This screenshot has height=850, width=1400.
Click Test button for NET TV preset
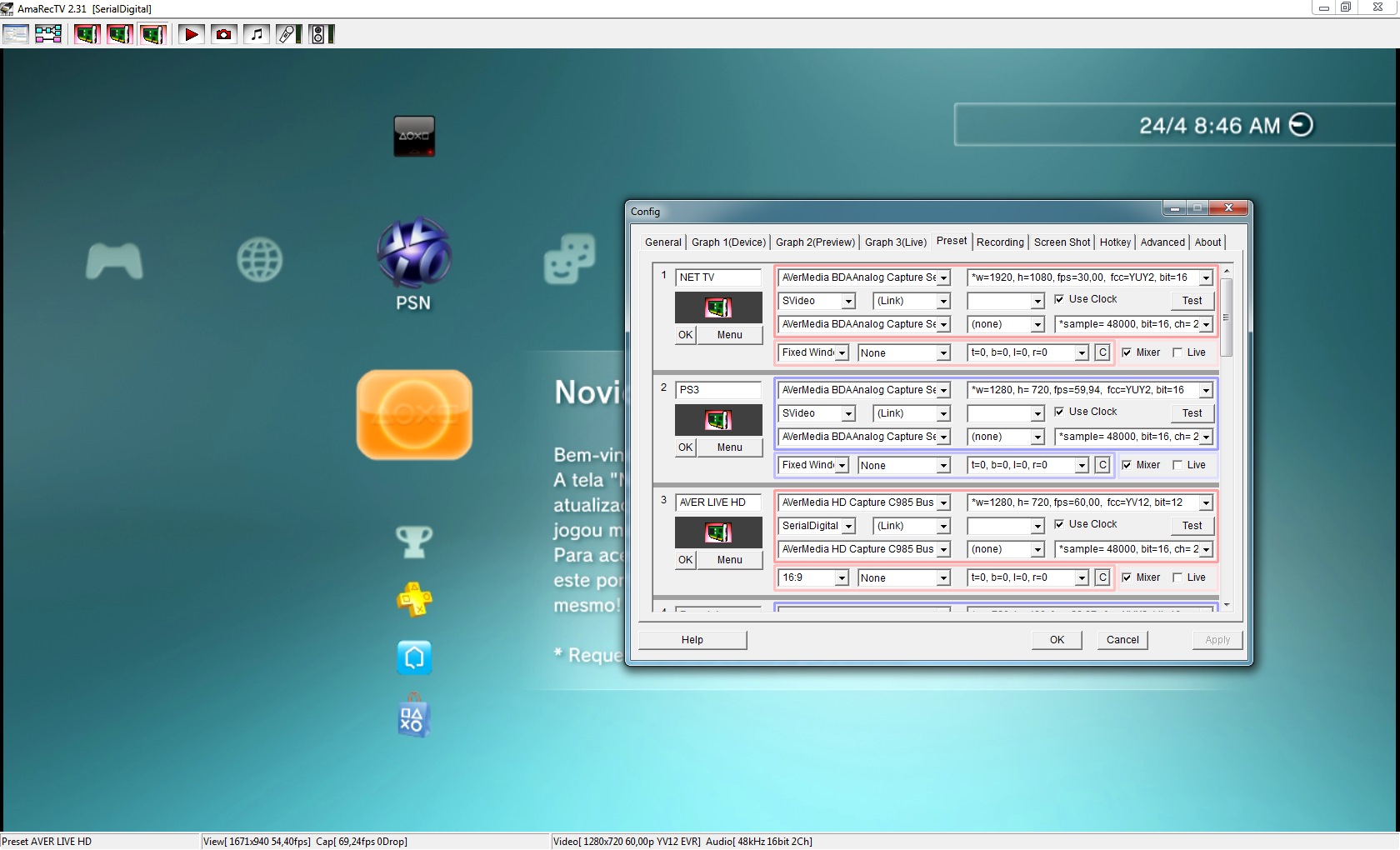point(1192,301)
